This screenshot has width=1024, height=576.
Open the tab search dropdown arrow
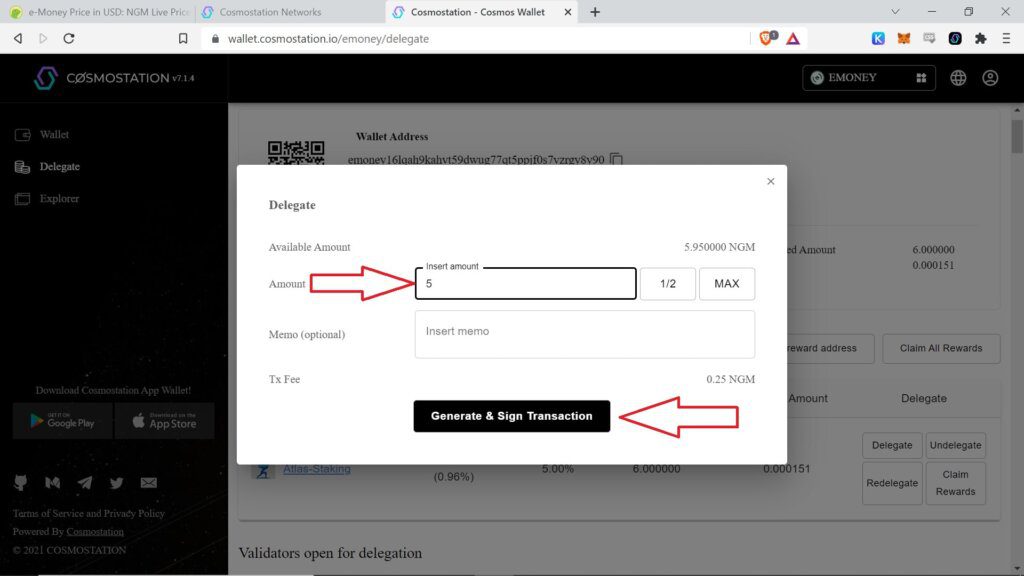[x=895, y=12]
